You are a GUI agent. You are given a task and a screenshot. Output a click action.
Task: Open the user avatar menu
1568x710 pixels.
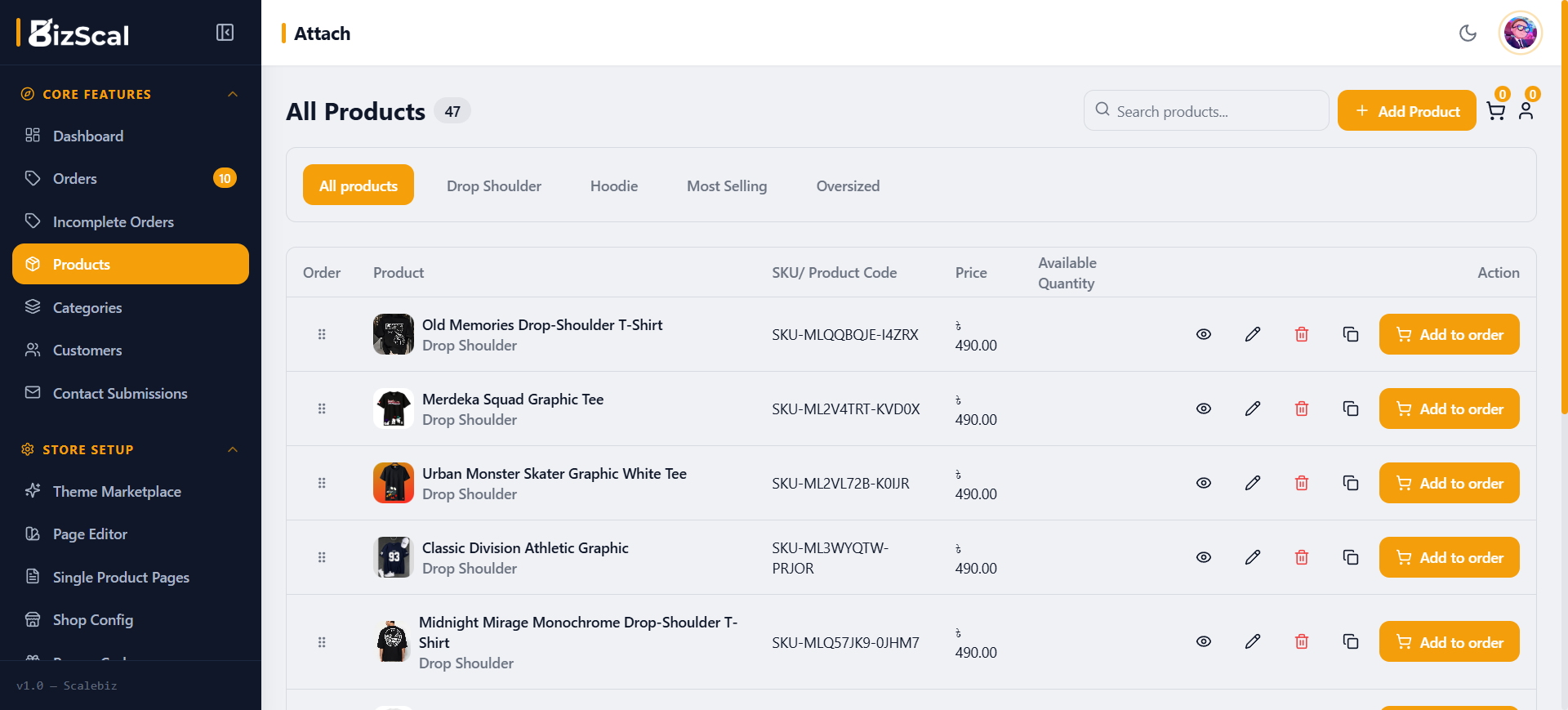(x=1520, y=33)
